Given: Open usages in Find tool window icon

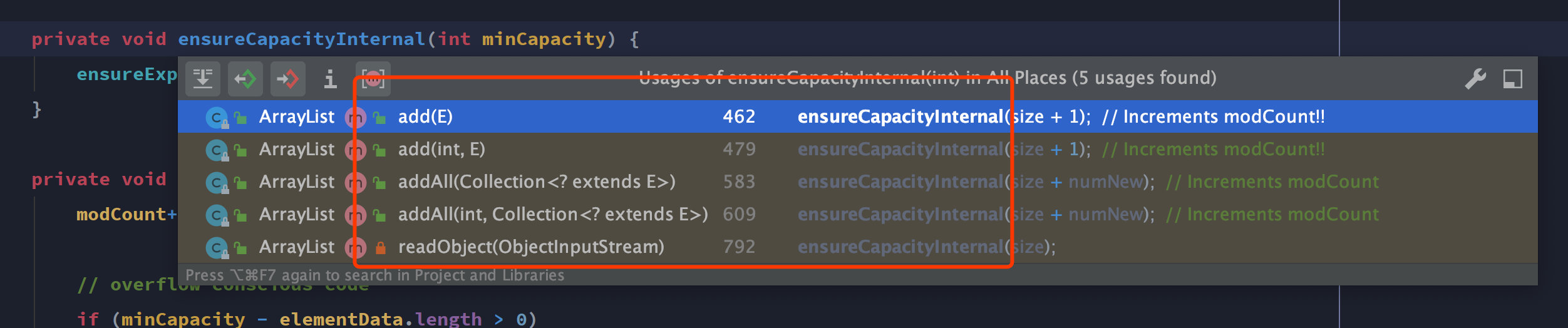Looking at the screenshot, I should (x=1513, y=79).
